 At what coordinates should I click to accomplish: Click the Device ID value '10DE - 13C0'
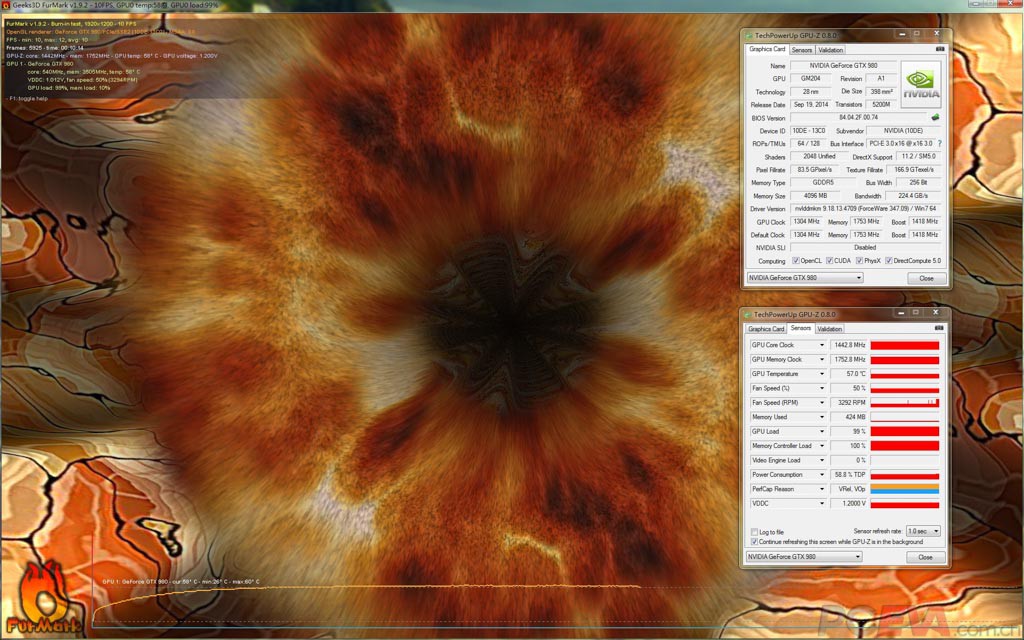(808, 131)
